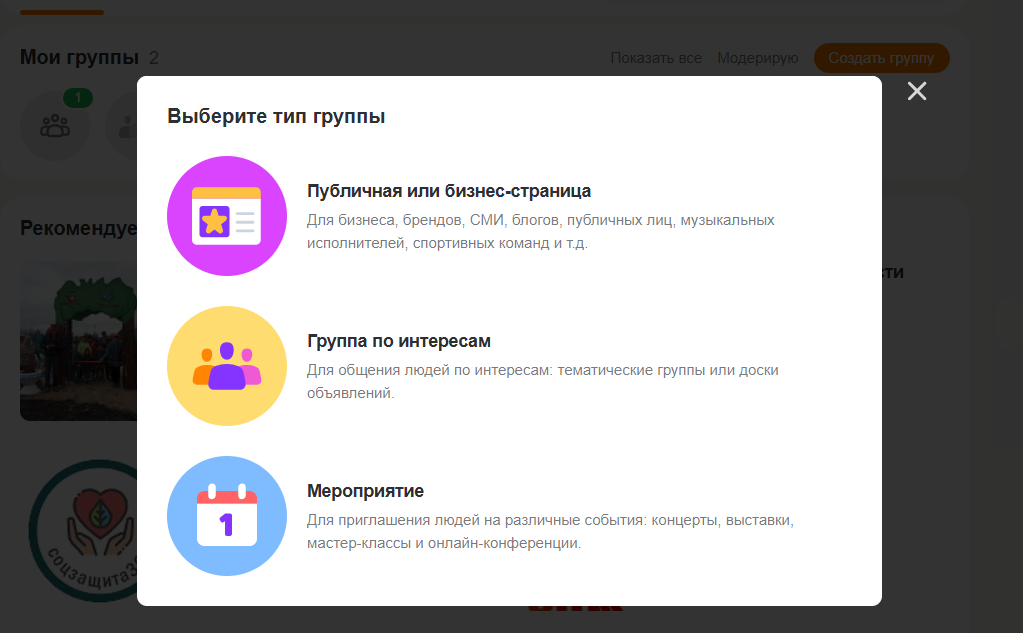Click the 'Создать группу' button behind the dialog
Viewport: 1023px width, 633px height.
pyautogui.click(x=881, y=58)
